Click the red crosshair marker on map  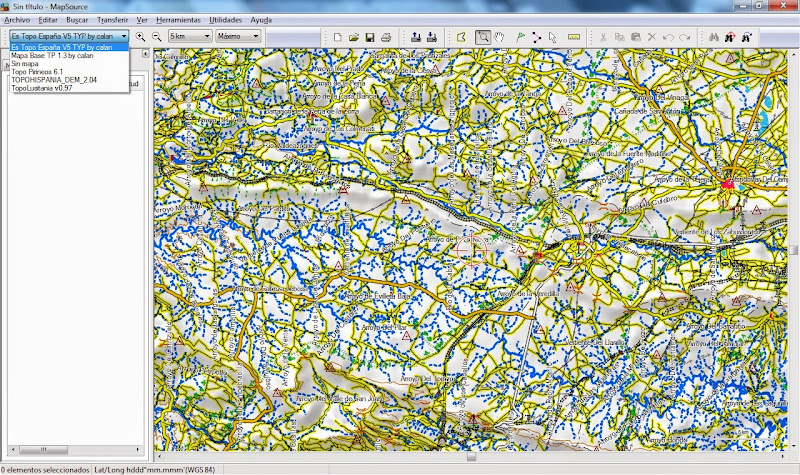pos(471,250)
